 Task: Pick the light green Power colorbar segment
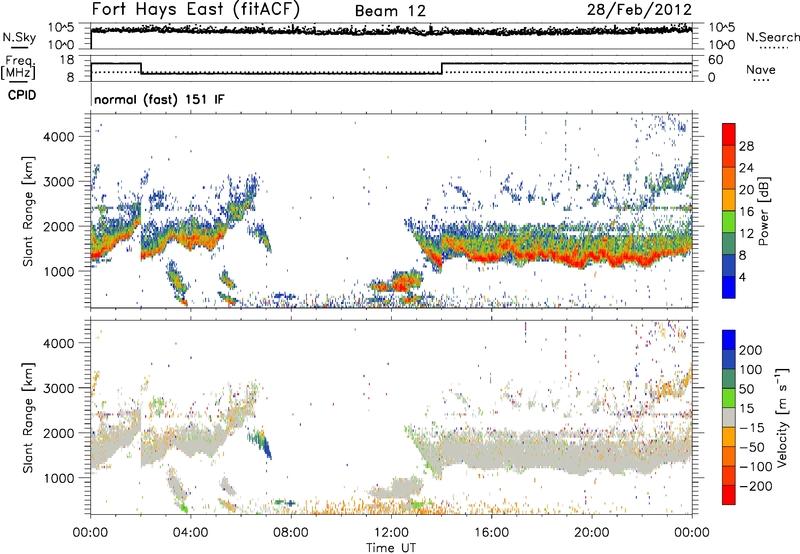729,221
